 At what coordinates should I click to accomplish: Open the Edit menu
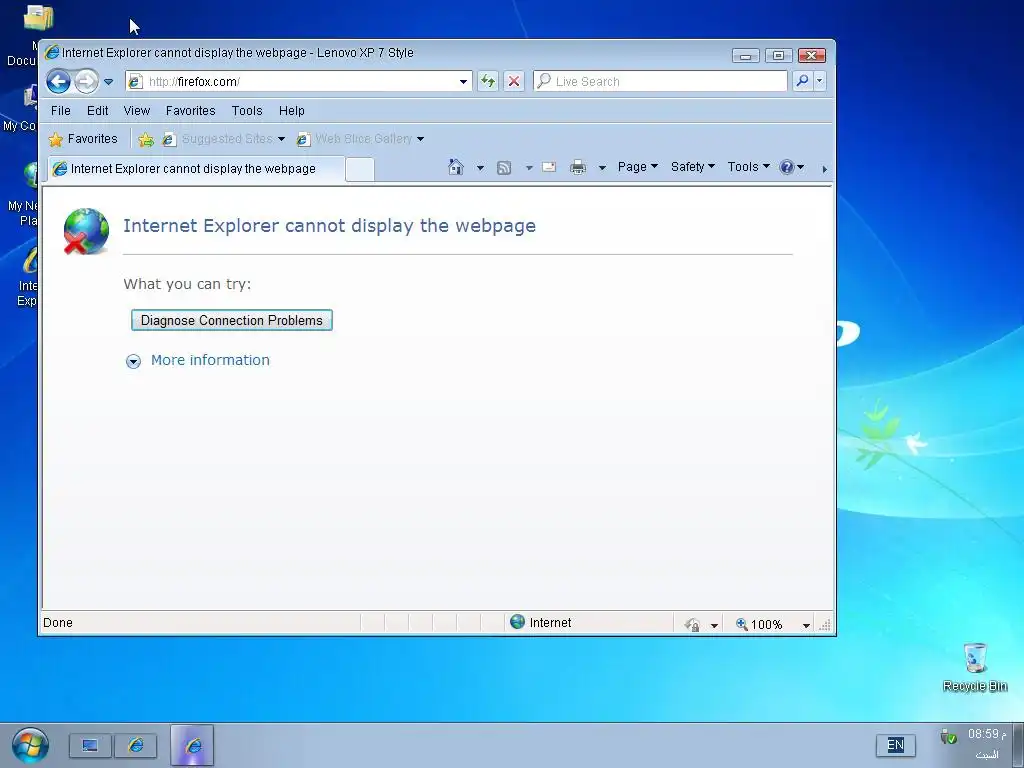point(97,110)
